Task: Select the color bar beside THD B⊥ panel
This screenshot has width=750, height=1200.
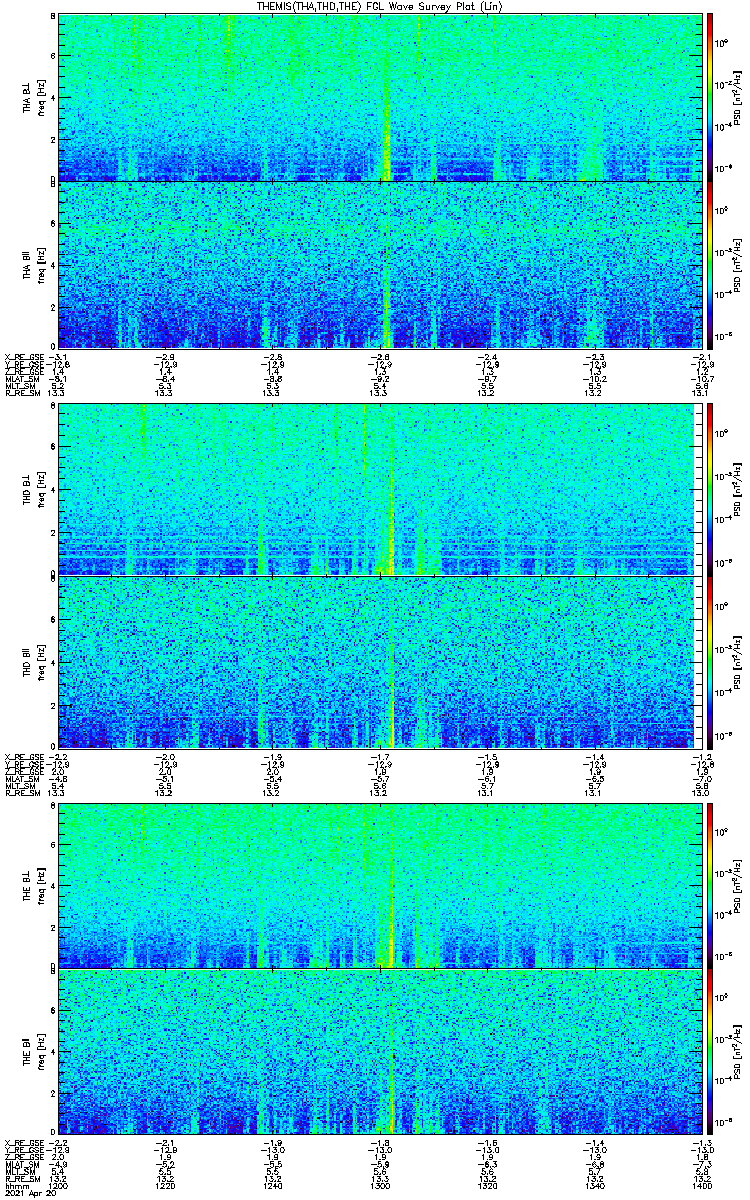Action: pos(709,490)
